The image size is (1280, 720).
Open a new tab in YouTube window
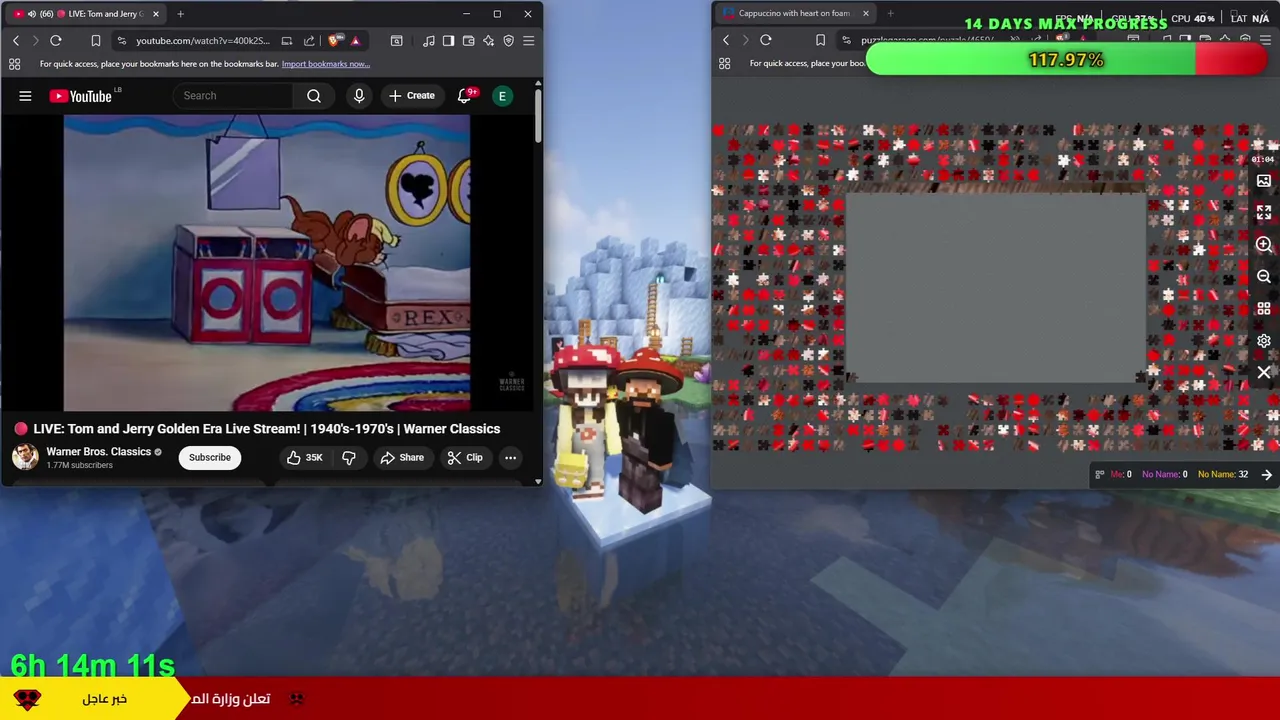[180, 14]
